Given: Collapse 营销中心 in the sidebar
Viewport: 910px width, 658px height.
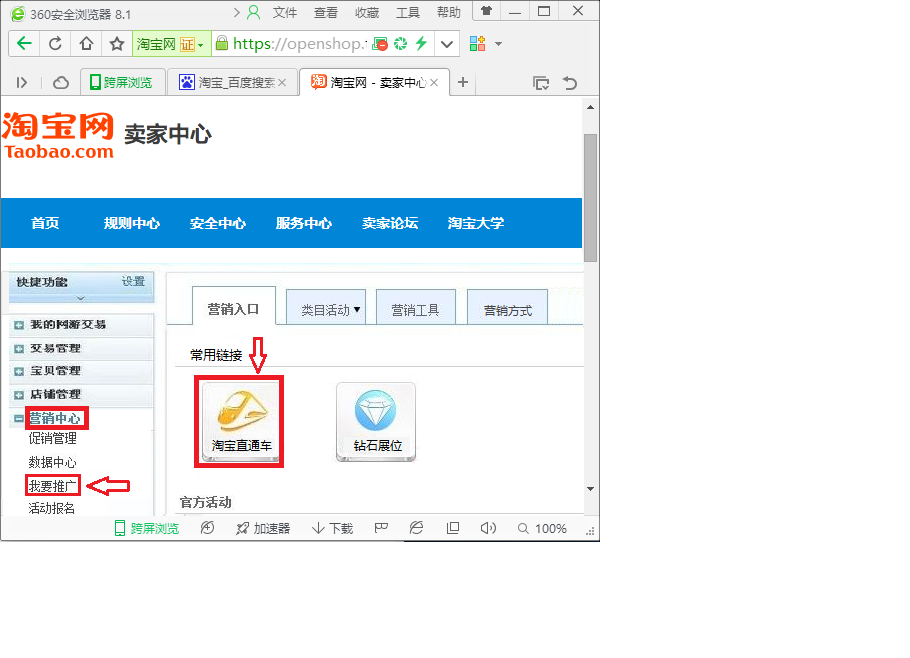Looking at the screenshot, I should click(20, 418).
